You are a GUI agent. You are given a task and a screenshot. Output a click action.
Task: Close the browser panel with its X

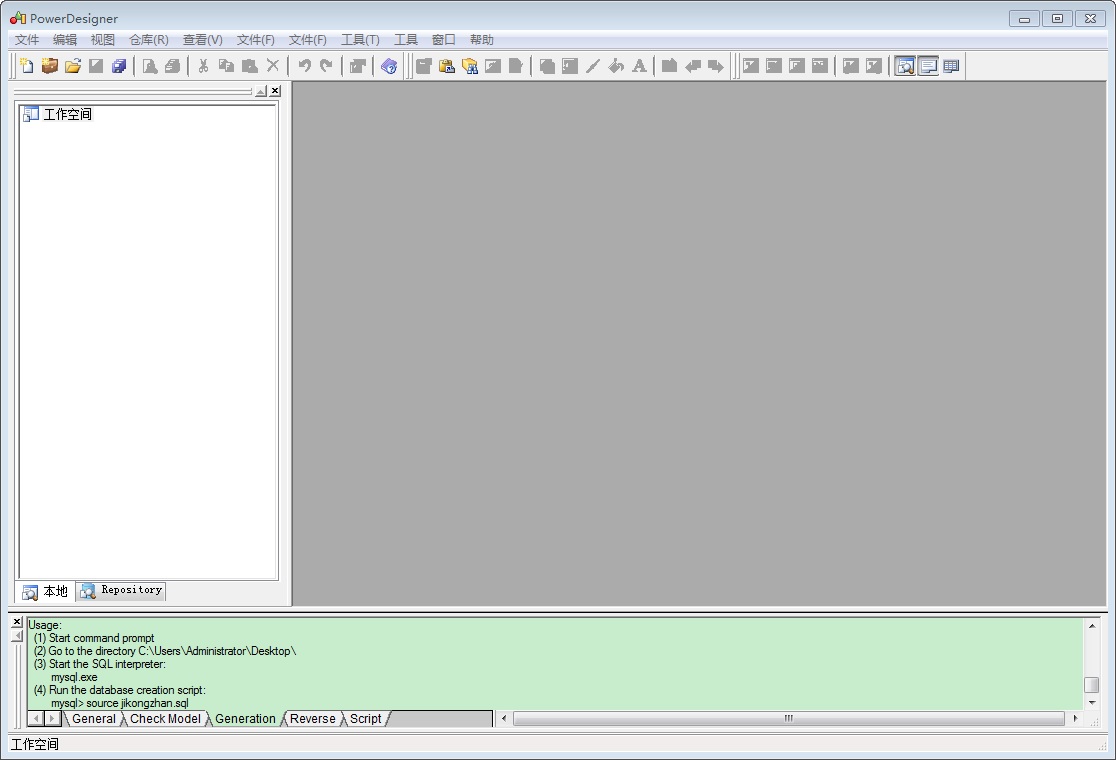(275, 91)
